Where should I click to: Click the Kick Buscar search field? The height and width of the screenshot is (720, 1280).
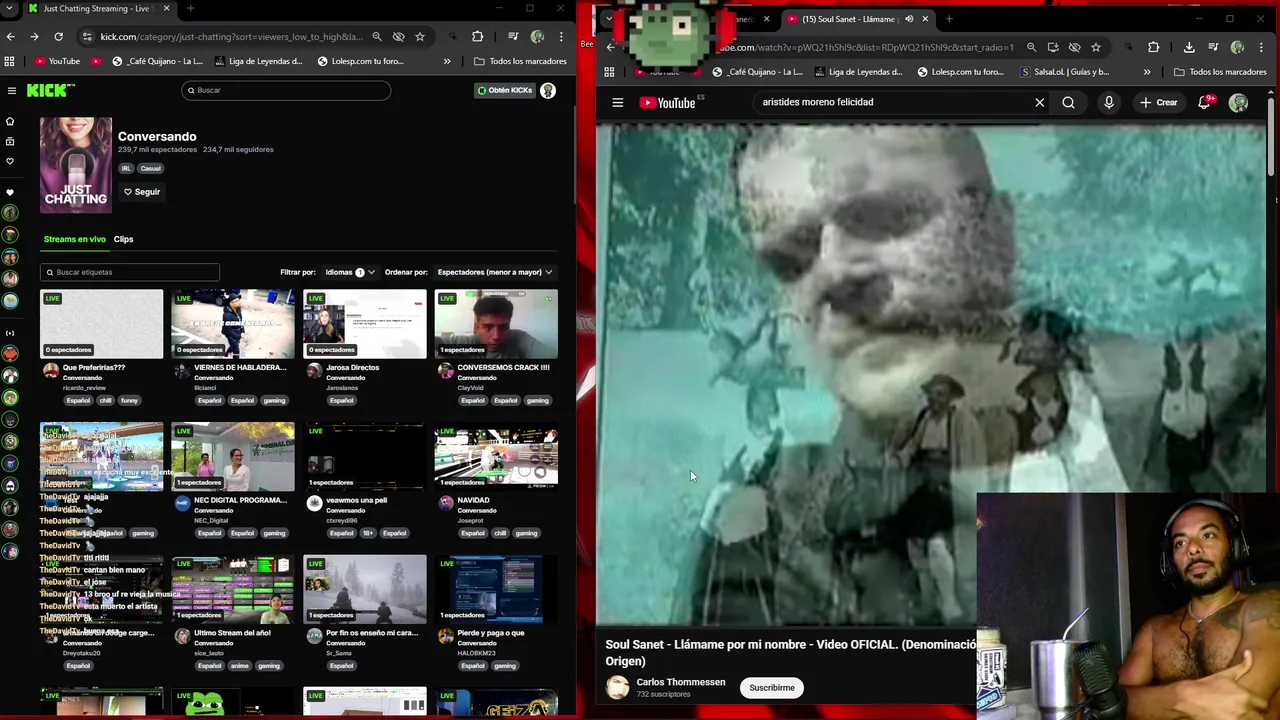pyautogui.click(x=286, y=90)
